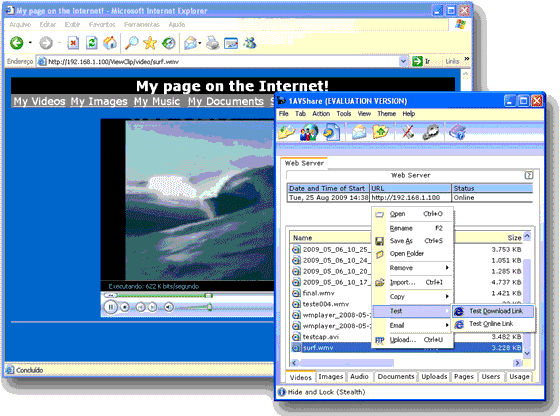
Task: Choose Test Download Link from submenu
Action: tap(493, 311)
